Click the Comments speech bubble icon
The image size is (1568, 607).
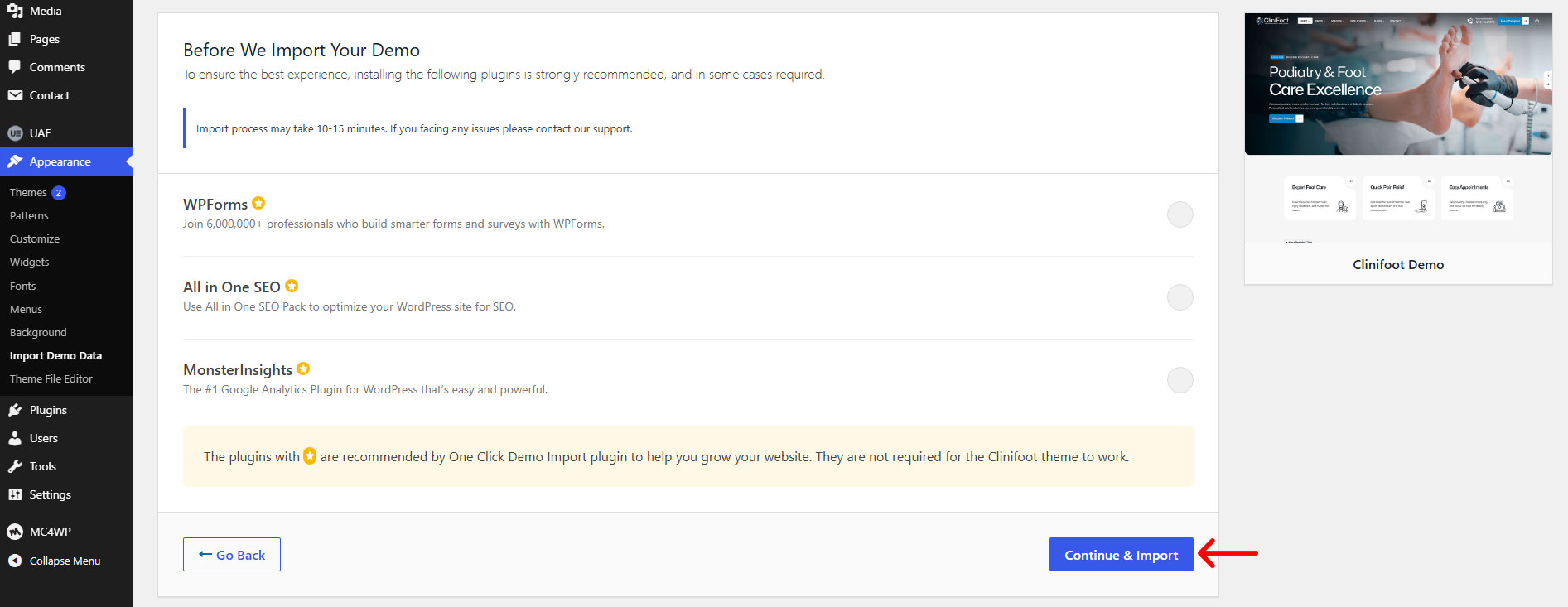coord(15,67)
